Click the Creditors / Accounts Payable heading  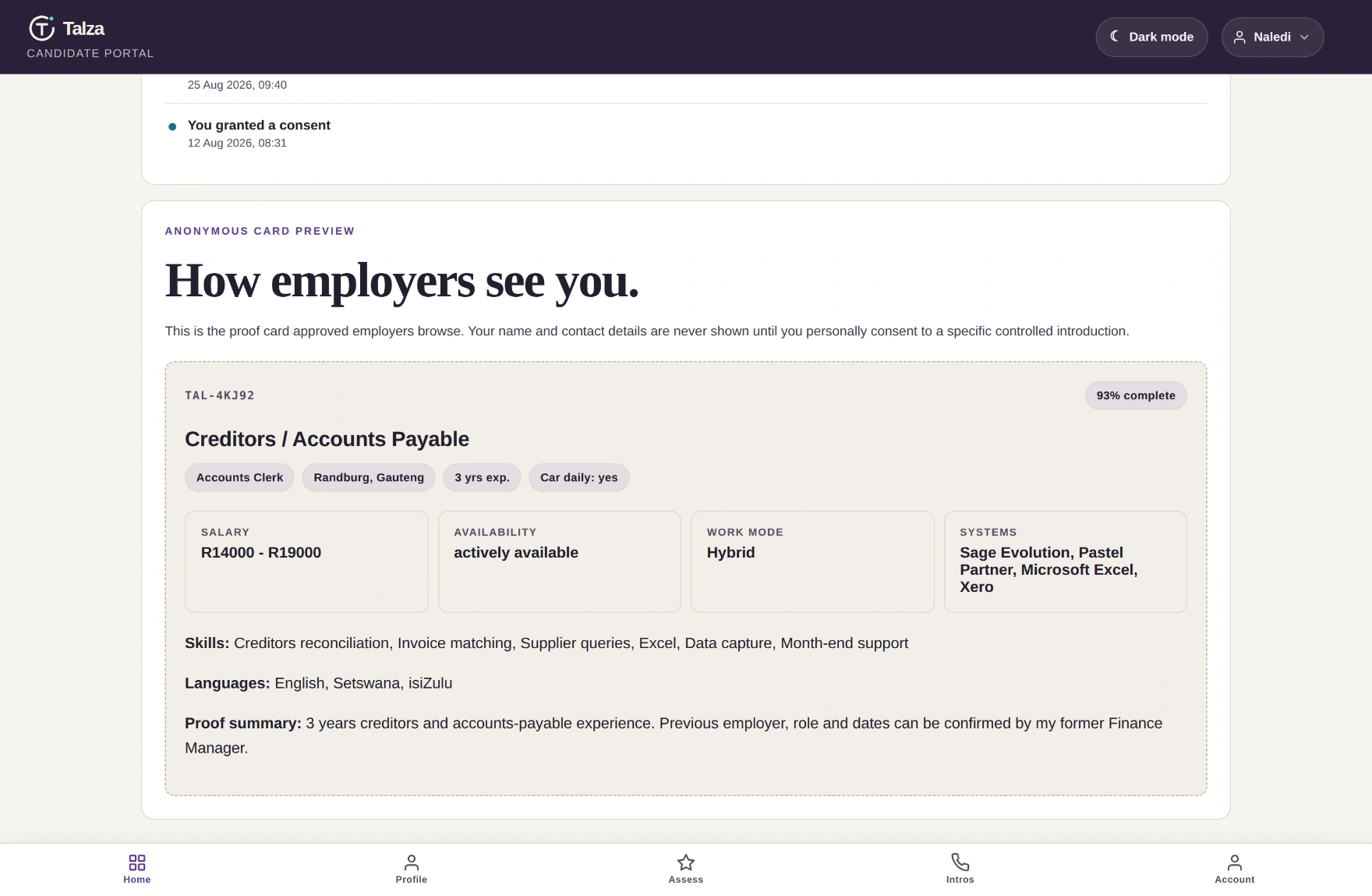(x=327, y=439)
